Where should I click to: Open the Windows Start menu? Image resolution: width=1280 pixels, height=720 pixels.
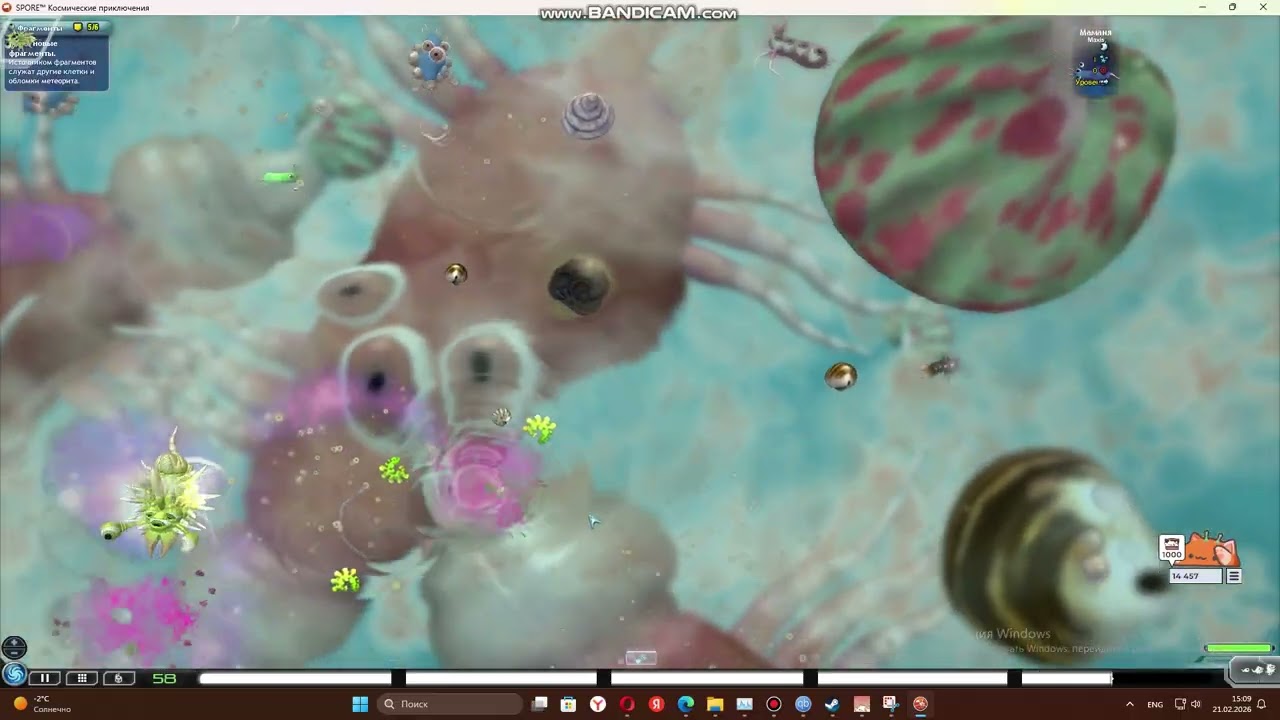(x=360, y=704)
